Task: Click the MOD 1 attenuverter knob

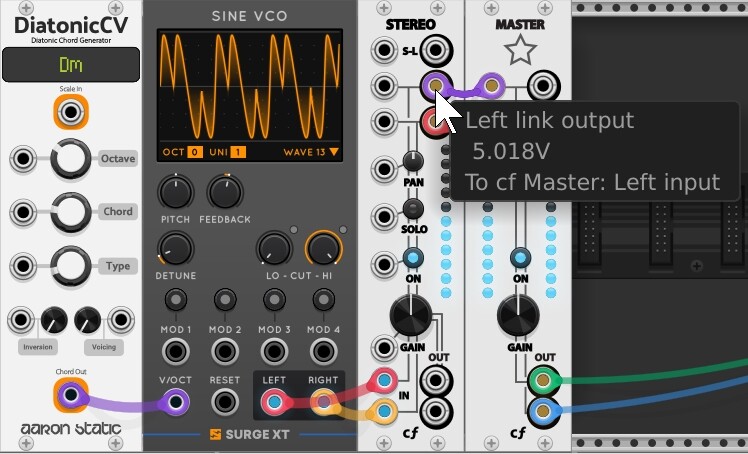Action: click(176, 299)
